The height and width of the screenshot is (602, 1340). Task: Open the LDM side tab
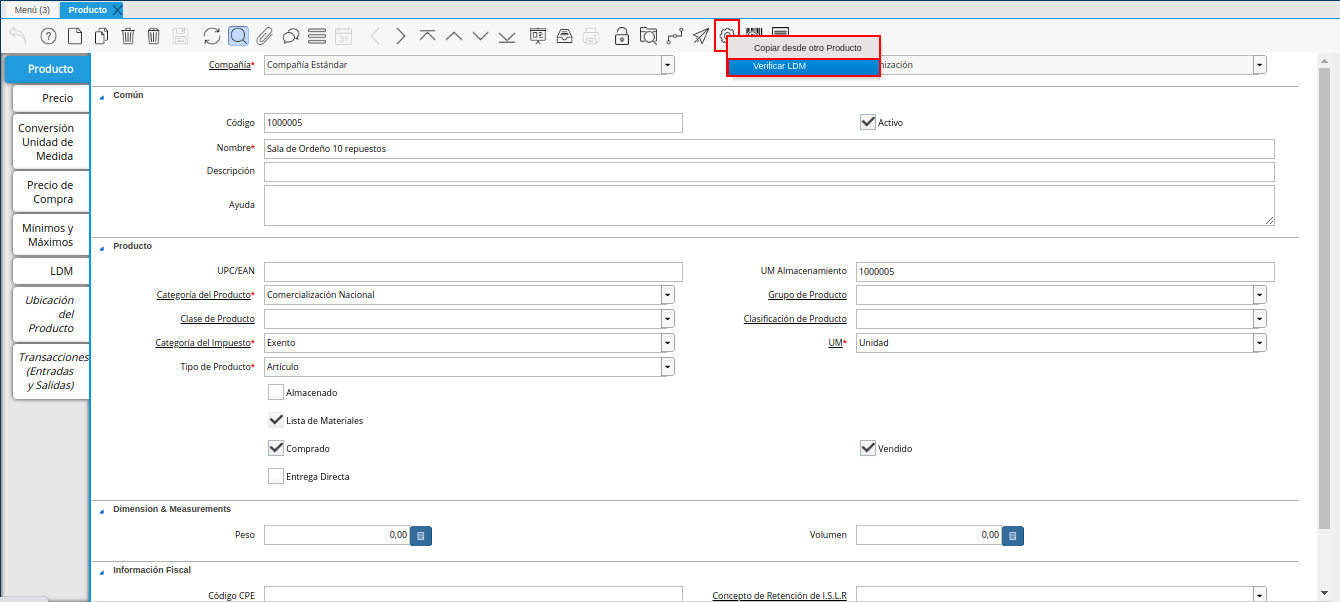[x=52, y=271]
